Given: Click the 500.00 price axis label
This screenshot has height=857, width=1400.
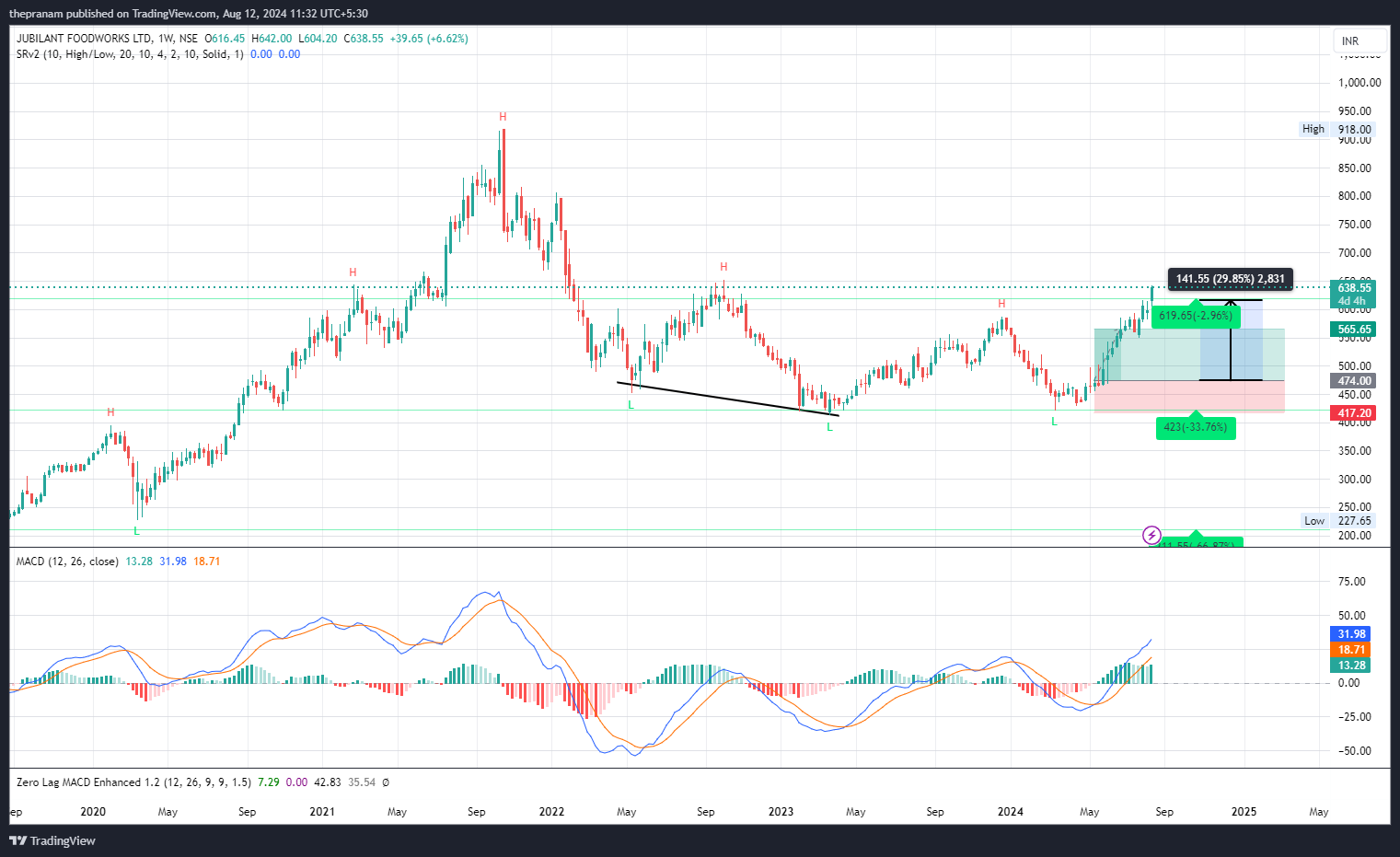Looking at the screenshot, I should (1355, 366).
